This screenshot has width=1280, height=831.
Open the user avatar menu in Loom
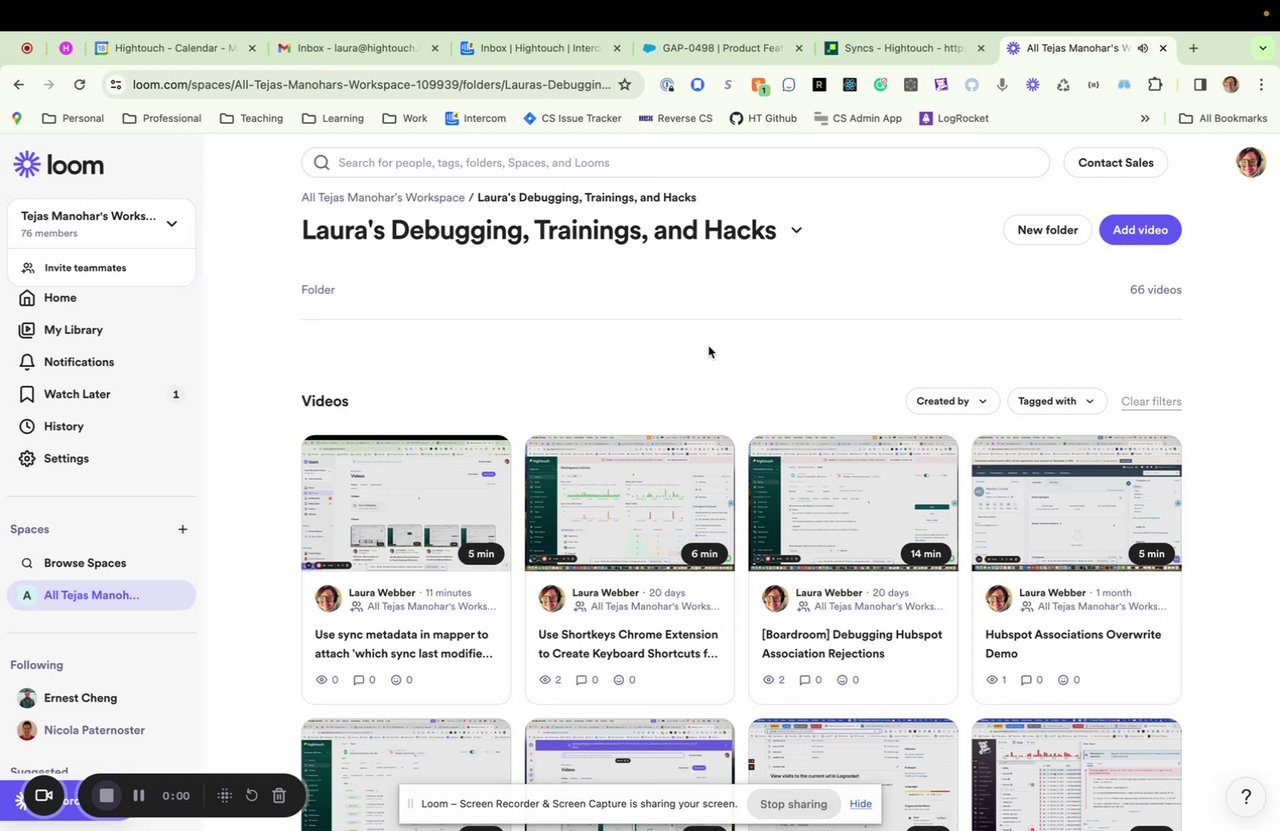[1250, 163]
